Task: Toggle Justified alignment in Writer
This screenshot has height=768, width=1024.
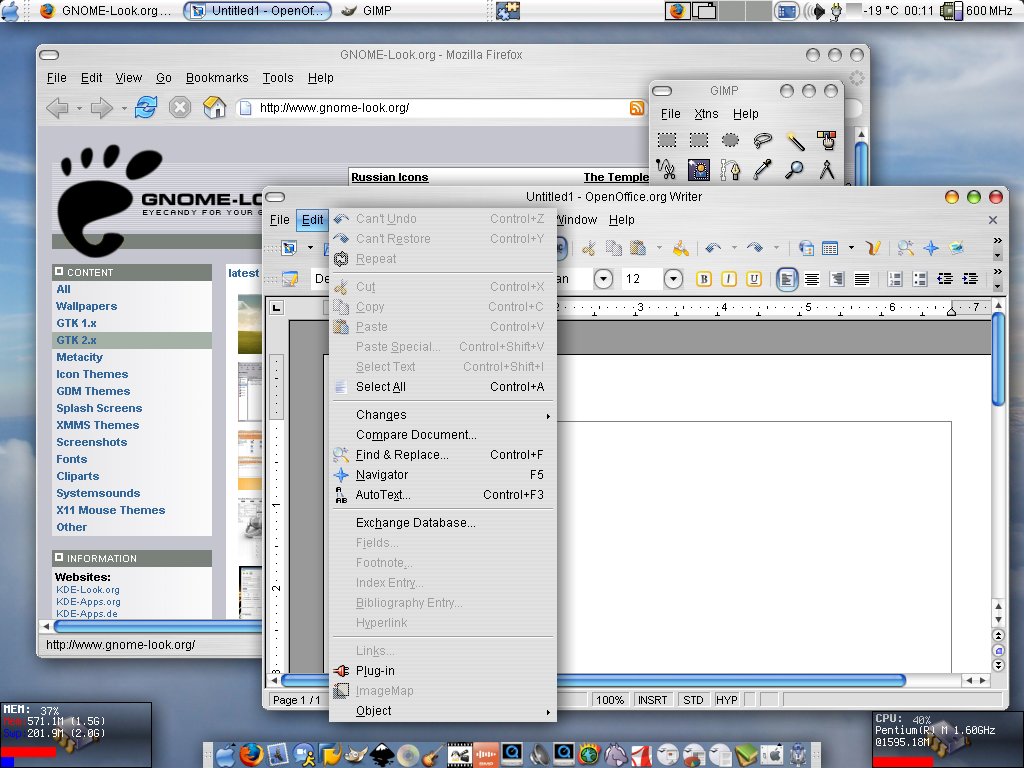Action: (x=862, y=280)
